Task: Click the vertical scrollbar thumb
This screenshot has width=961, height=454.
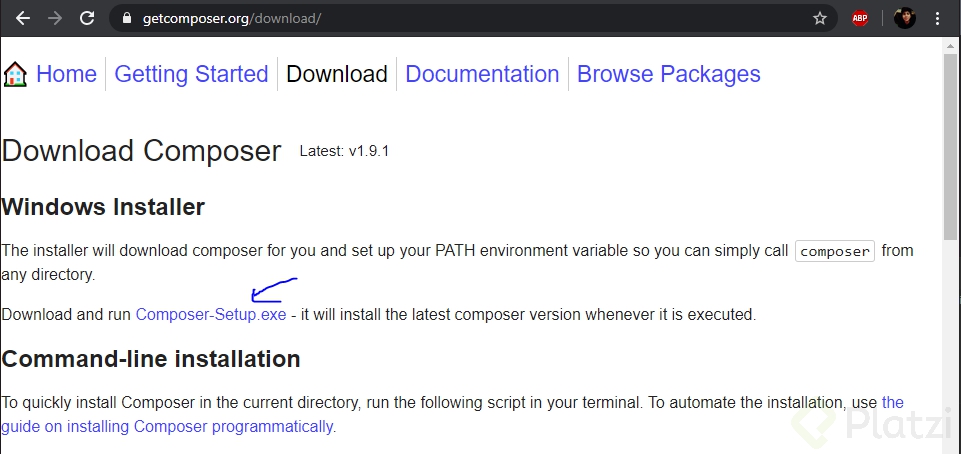Action: [950, 140]
